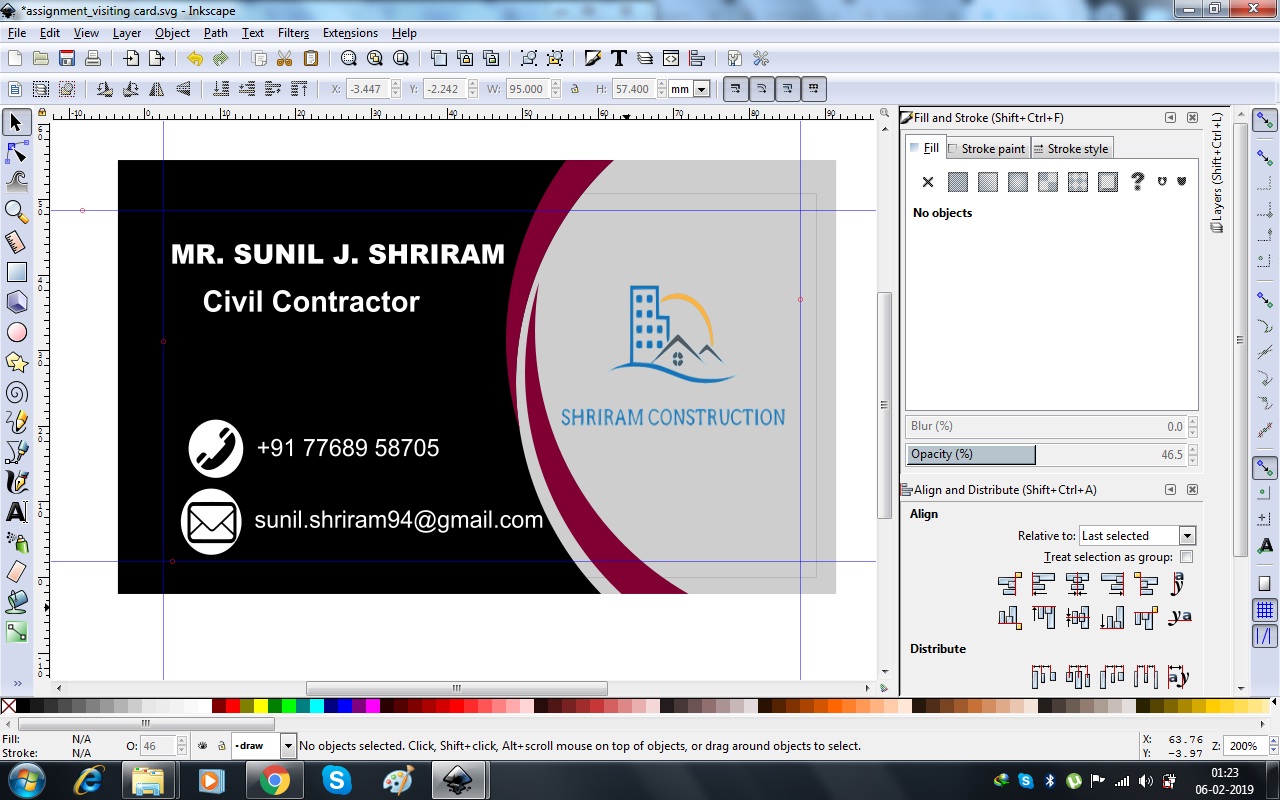Image resolution: width=1280 pixels, height=800 pixels.
Task: Toggle visibility of the draw layer
Action: tap(204, 746)
